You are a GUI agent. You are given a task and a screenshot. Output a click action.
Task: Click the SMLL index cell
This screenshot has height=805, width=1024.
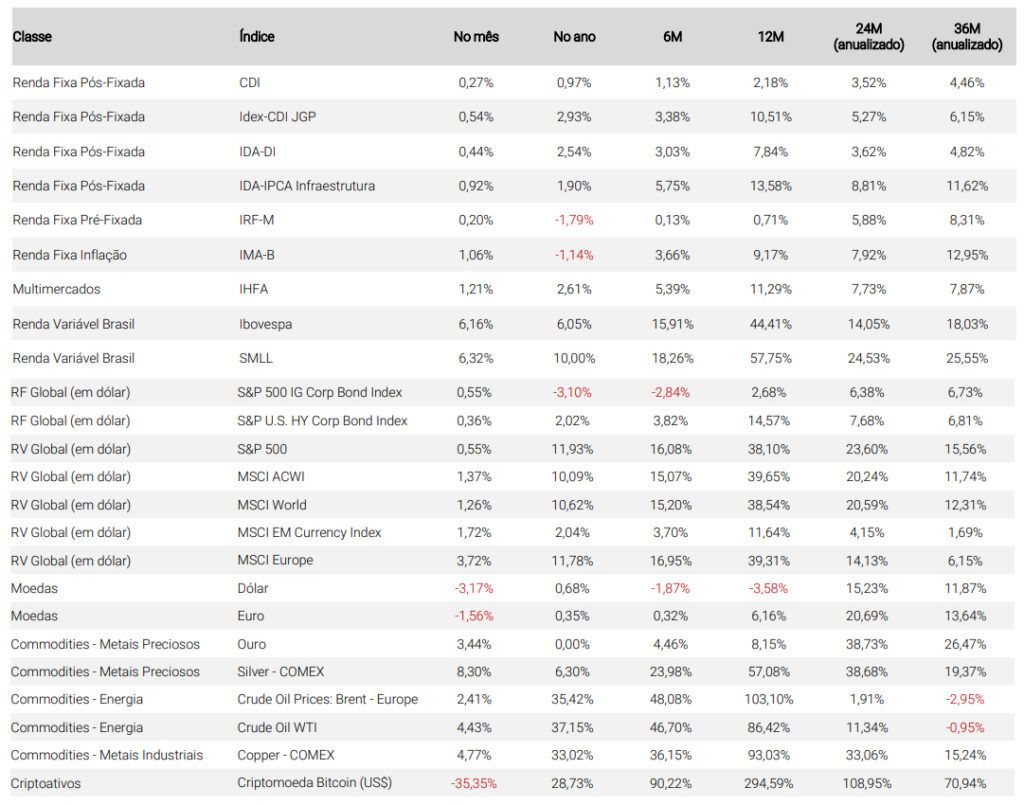(x=255, y=358)
